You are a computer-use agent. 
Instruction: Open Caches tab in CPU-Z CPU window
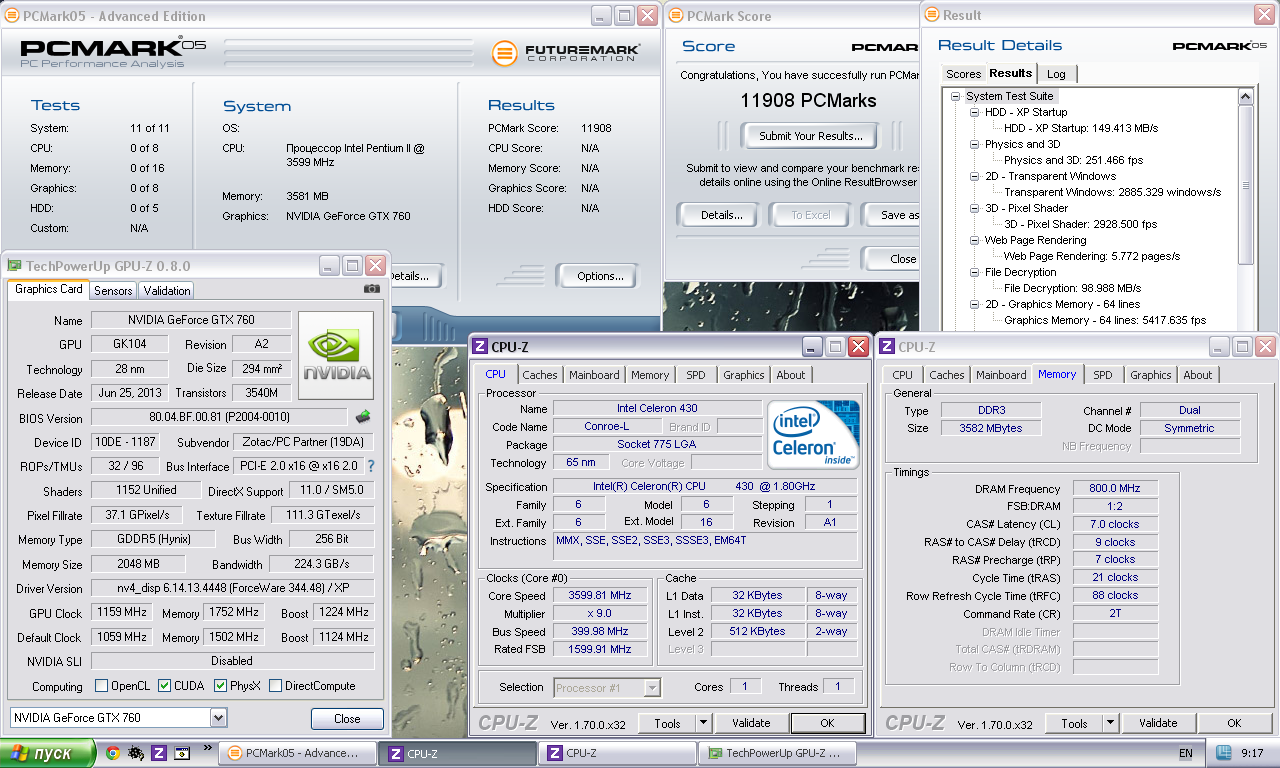tap(540, 375)
